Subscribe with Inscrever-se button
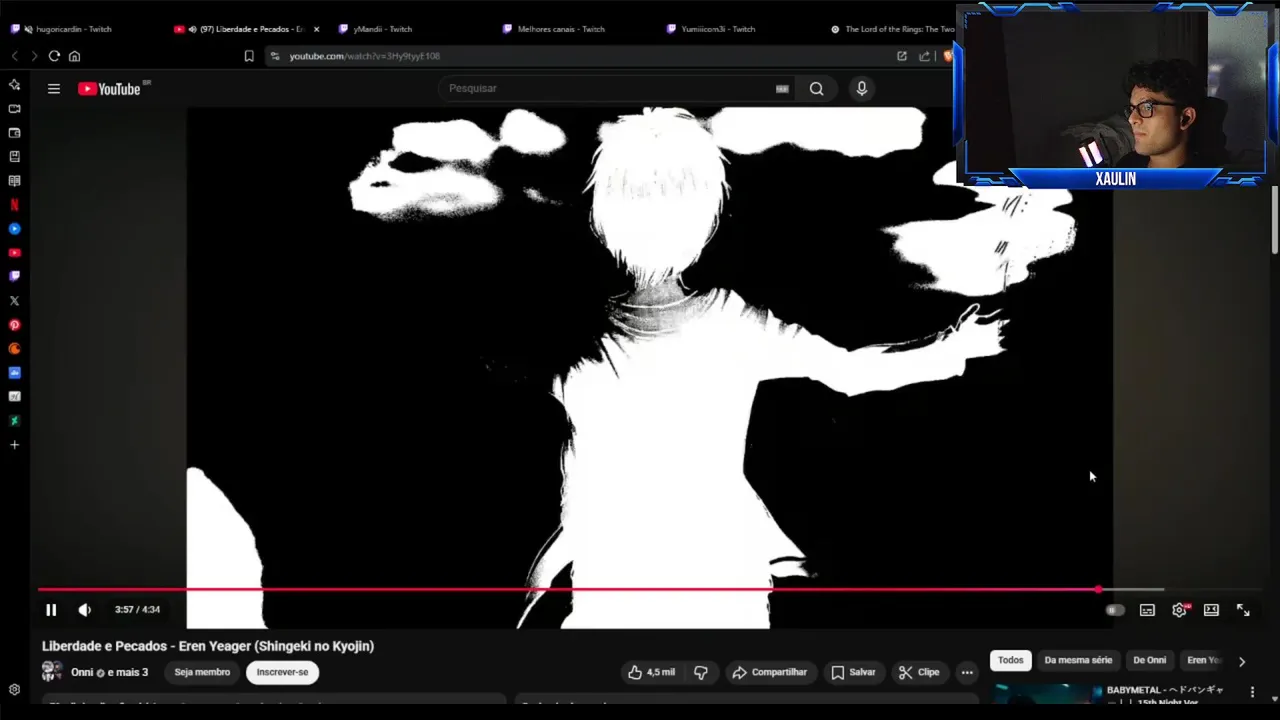 [x=282, y=672]
